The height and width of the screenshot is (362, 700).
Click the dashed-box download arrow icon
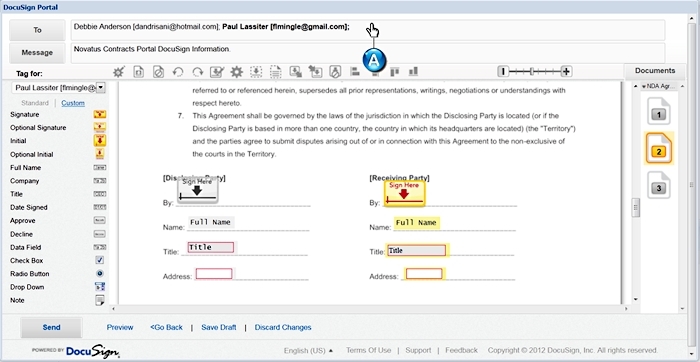[x=256, y=72]
